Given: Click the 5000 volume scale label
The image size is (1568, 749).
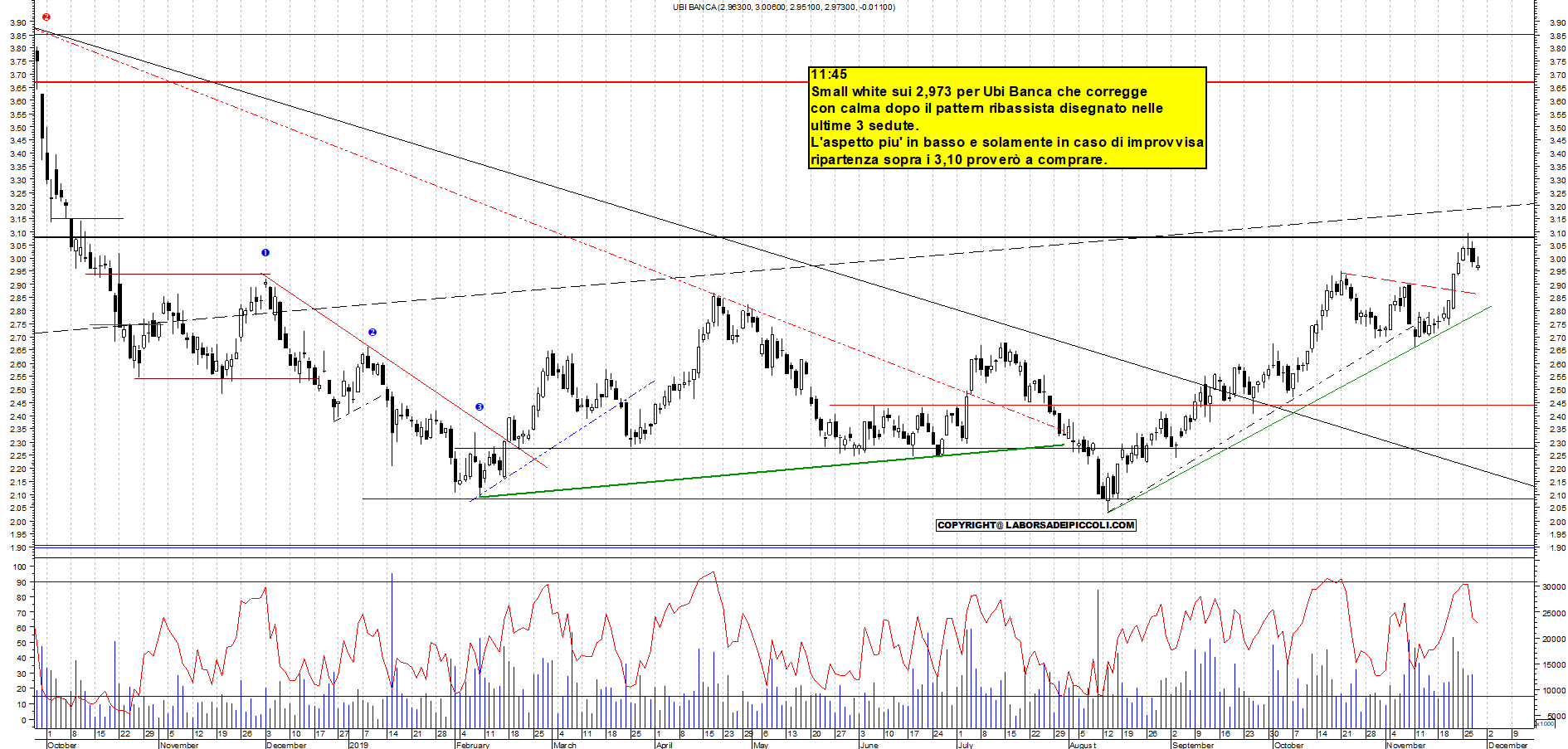Looking at the screenshot, I should (x=1556, y=716).
